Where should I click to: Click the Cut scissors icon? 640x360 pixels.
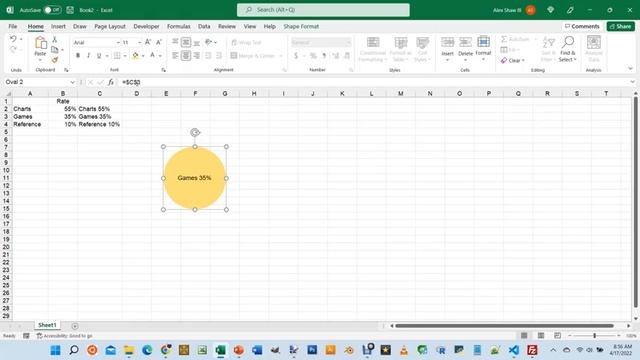click(x=55, y=40)
